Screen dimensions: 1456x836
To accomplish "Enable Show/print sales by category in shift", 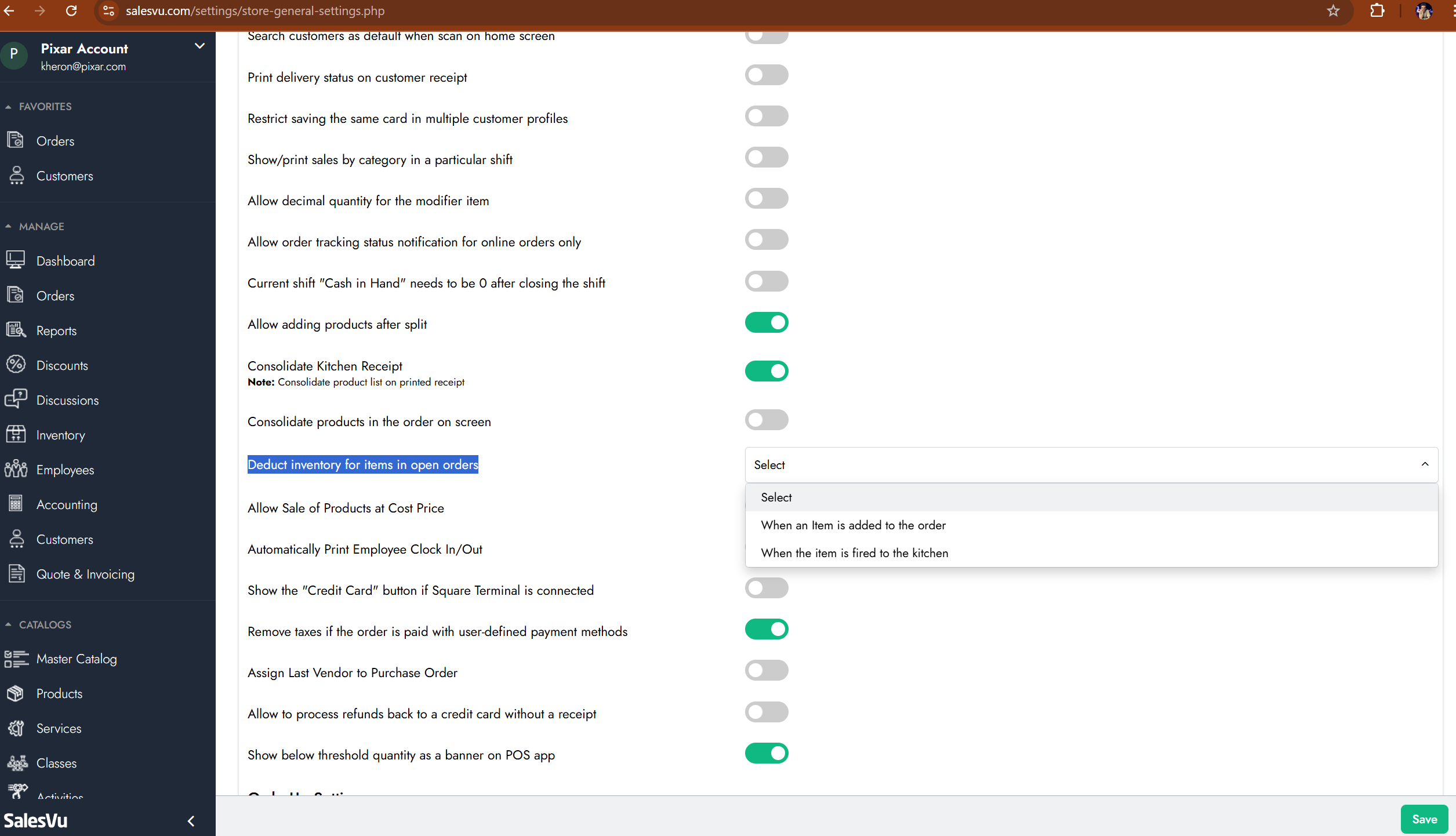I will coord(766,158).
